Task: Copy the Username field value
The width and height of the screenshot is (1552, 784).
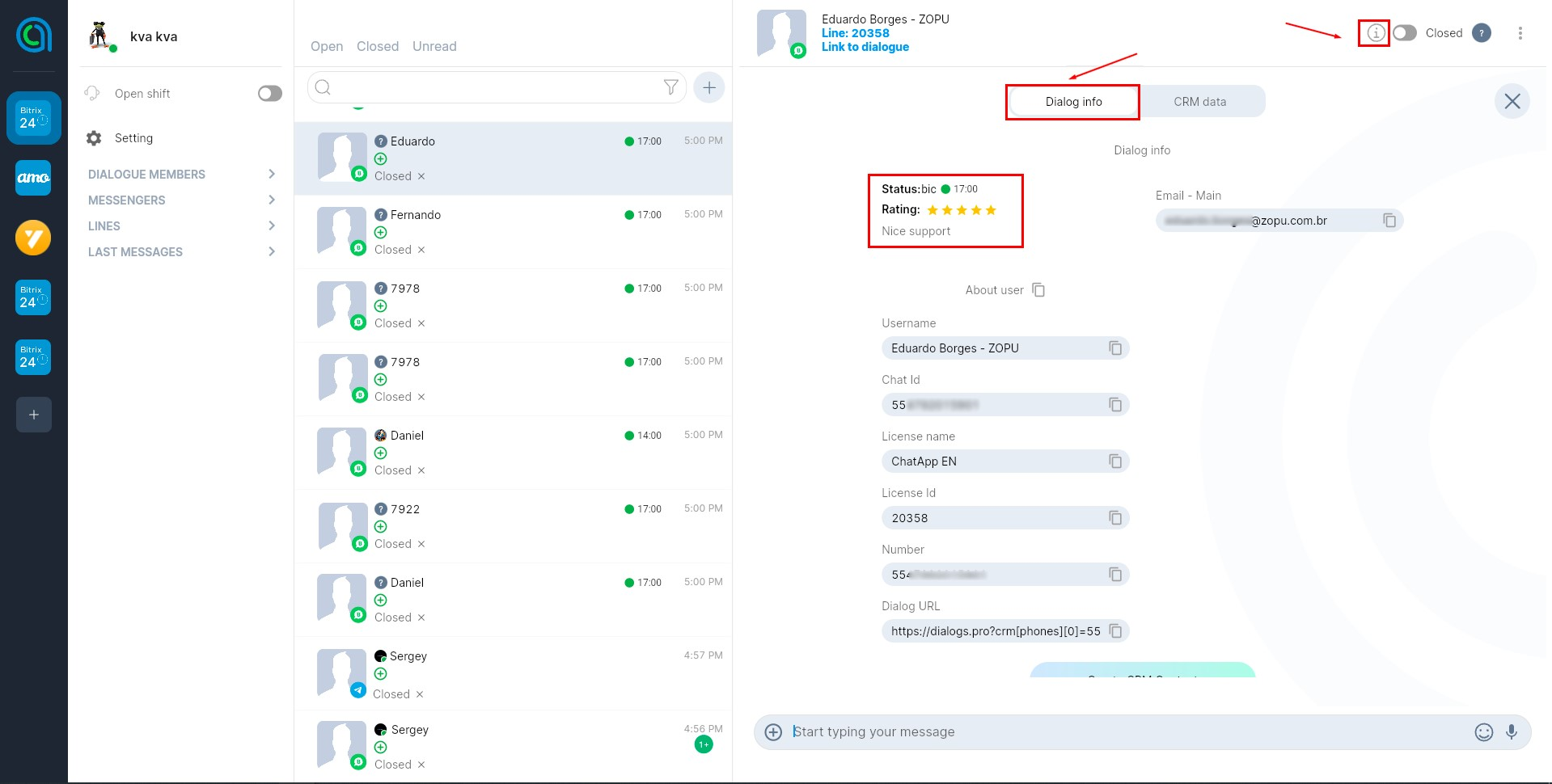Action: coord(1115,348)
